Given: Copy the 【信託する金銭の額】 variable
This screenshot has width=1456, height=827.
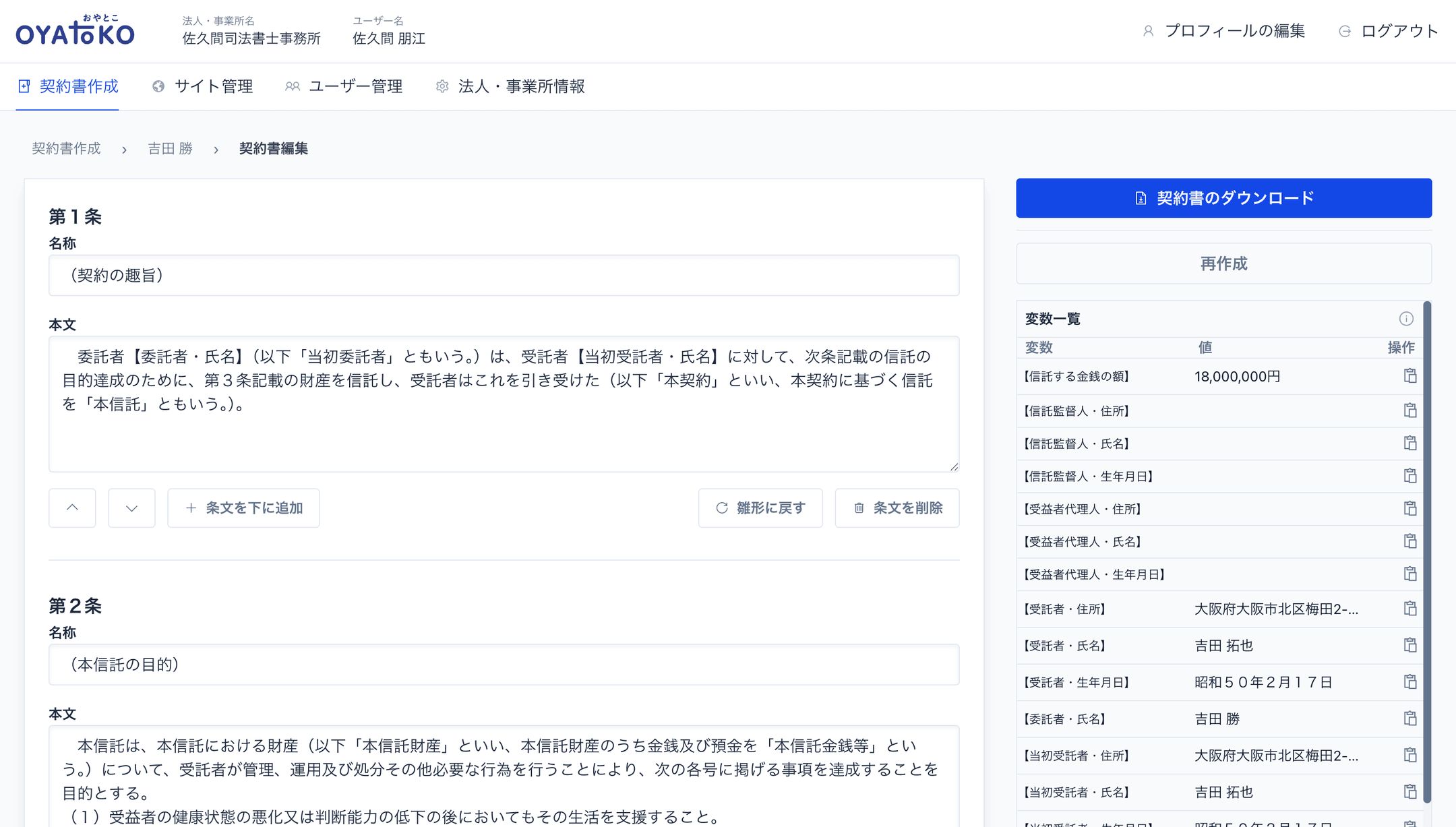Looking at the screenshot, I should pos(1409,376).
